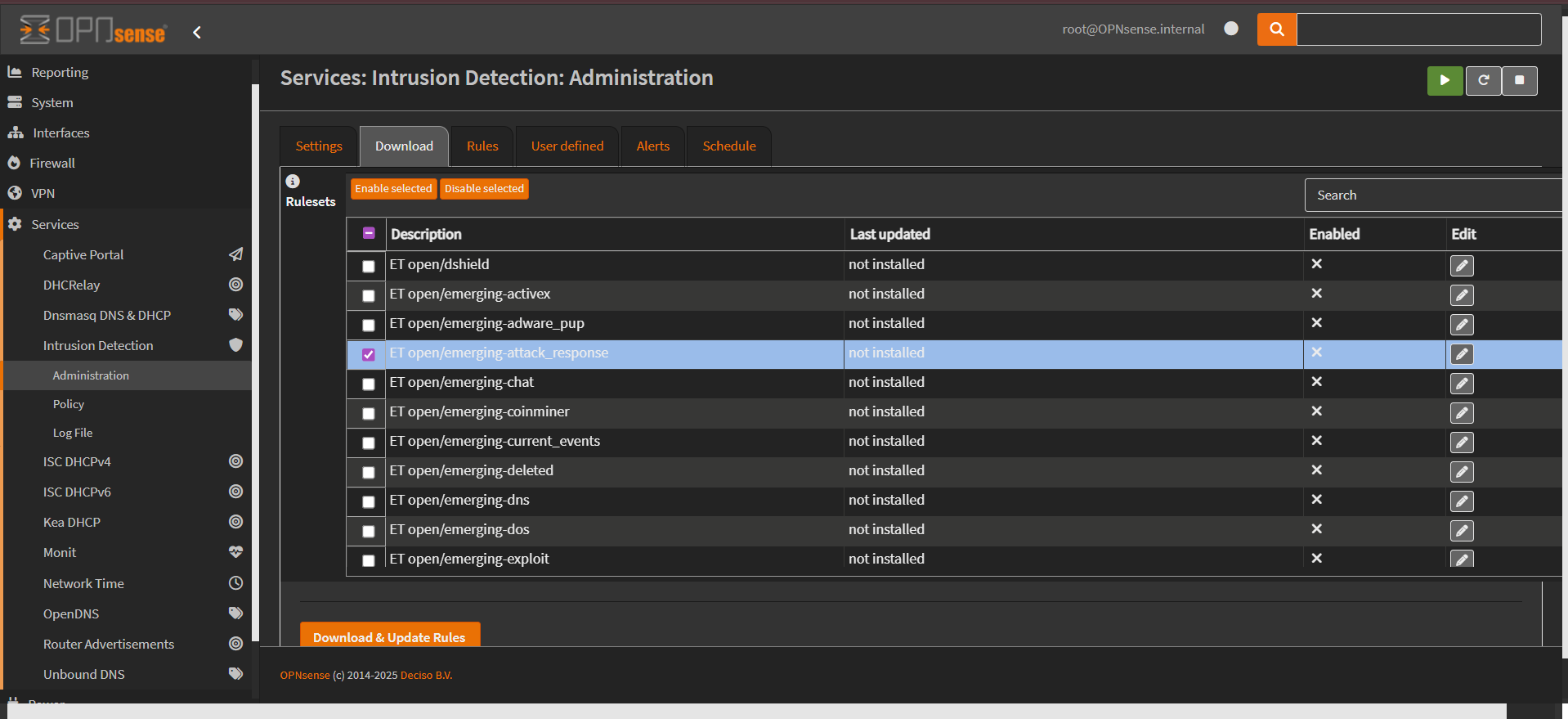The width and height of the screenshot is (1568, 719).
Task: Click the Download & Update Rules button
Action: click(389, 636)
